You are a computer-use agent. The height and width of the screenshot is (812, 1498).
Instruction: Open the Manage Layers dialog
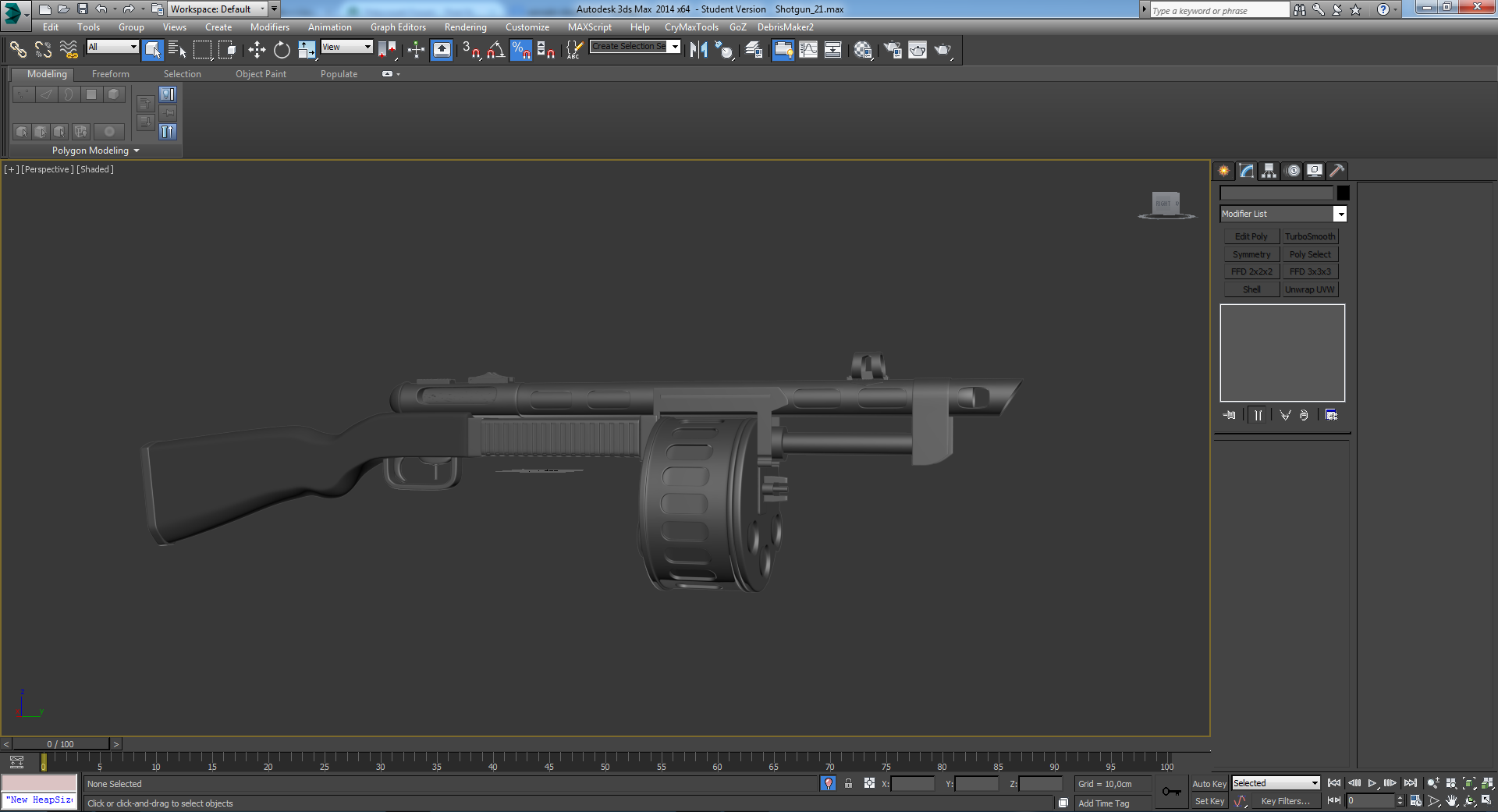754,50
